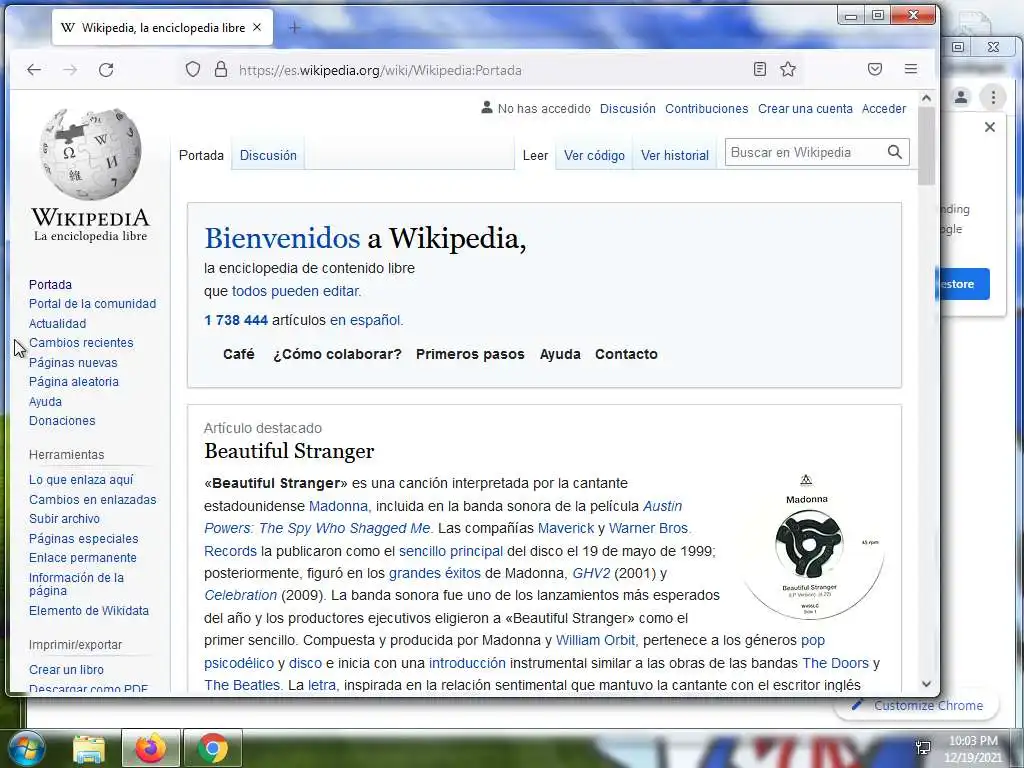Image resolution: width=1024 pixels, height=768 pixels.
Task: Open the Firefox hamburger menu
Action: (911, 69)
